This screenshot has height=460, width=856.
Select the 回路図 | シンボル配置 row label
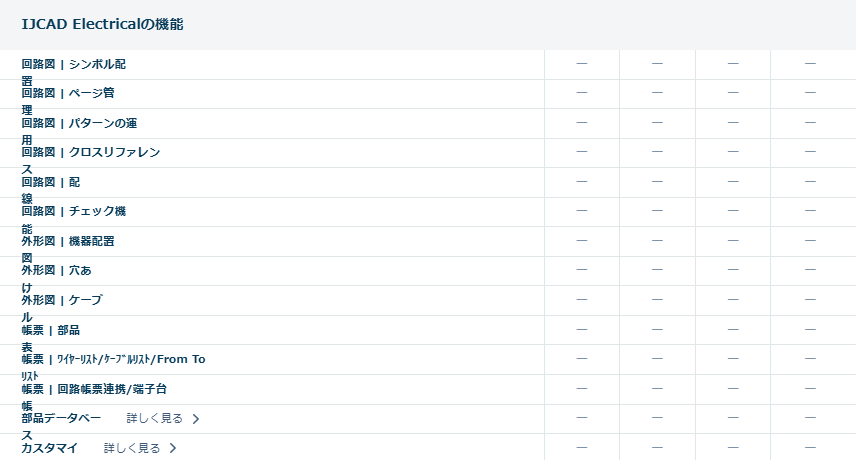pyautogui.click(x=74, y=65)
